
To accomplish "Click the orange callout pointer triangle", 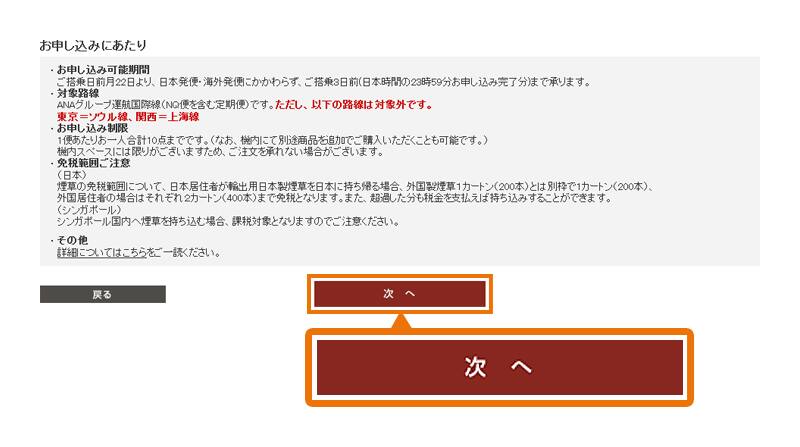I will (x=402, y=321).
